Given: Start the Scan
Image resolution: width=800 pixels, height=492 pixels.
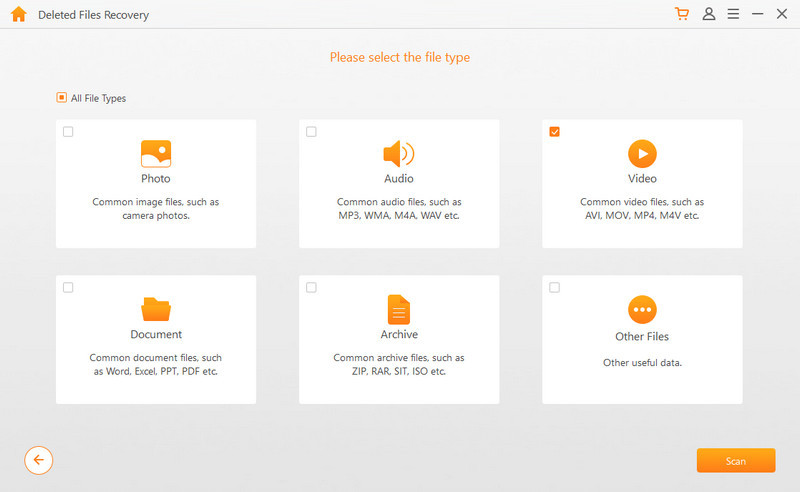Looking at the screenshot, I should [736, 461].
